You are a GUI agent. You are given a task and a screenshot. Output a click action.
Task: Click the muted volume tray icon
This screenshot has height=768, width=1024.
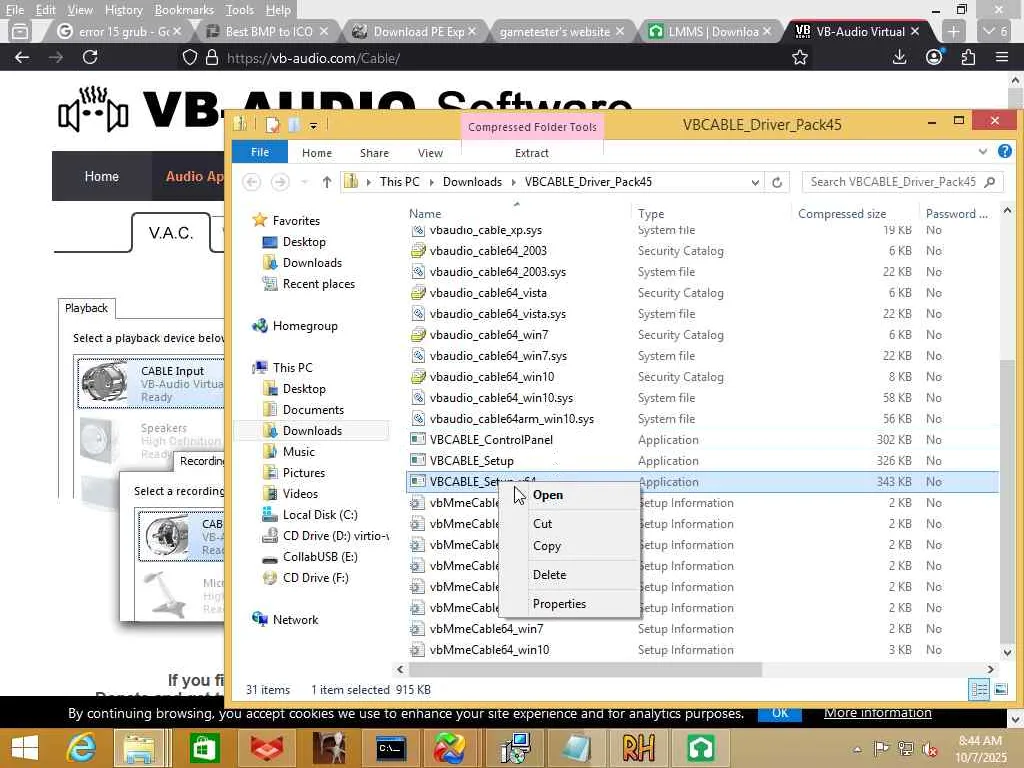929,748
